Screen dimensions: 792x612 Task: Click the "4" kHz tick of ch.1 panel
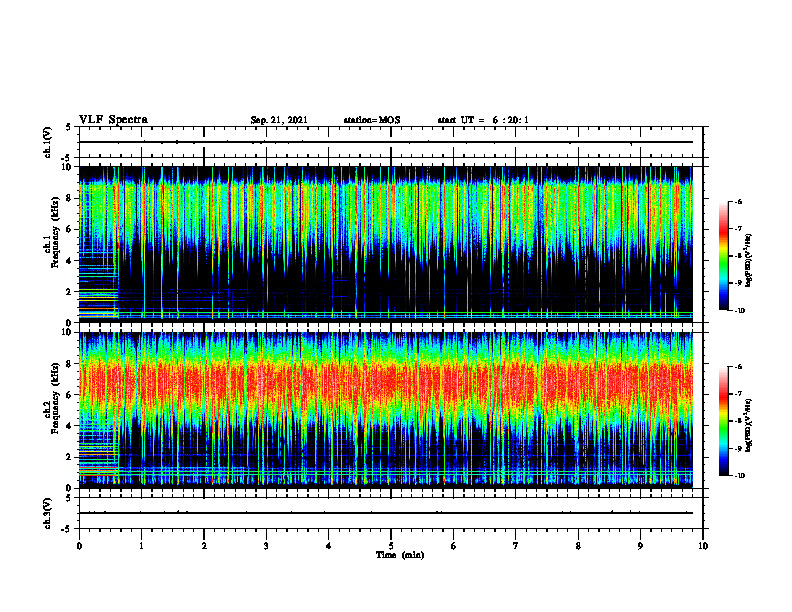70,261
